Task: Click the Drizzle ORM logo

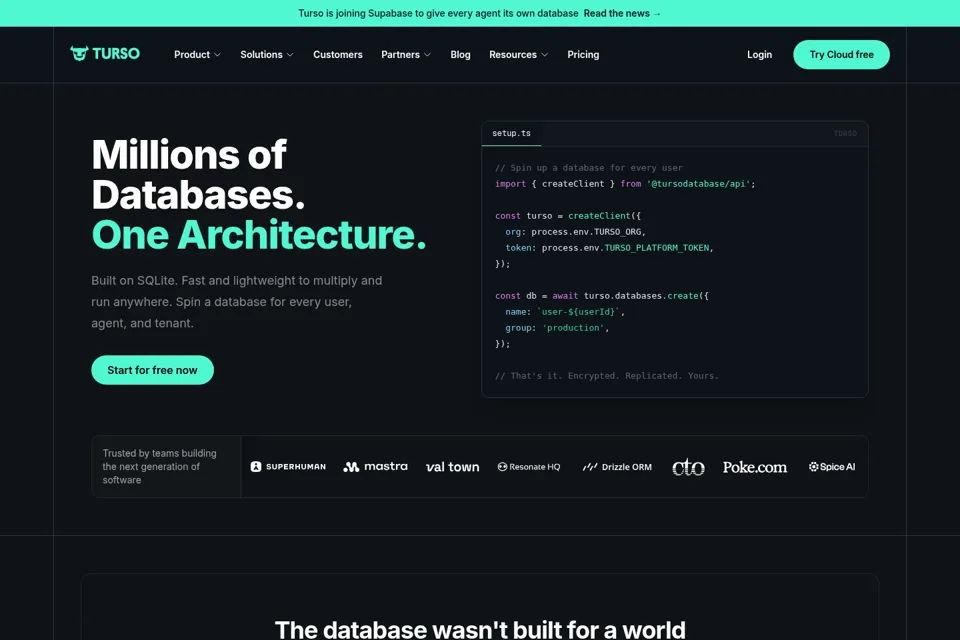Action: tap(617, 467)
